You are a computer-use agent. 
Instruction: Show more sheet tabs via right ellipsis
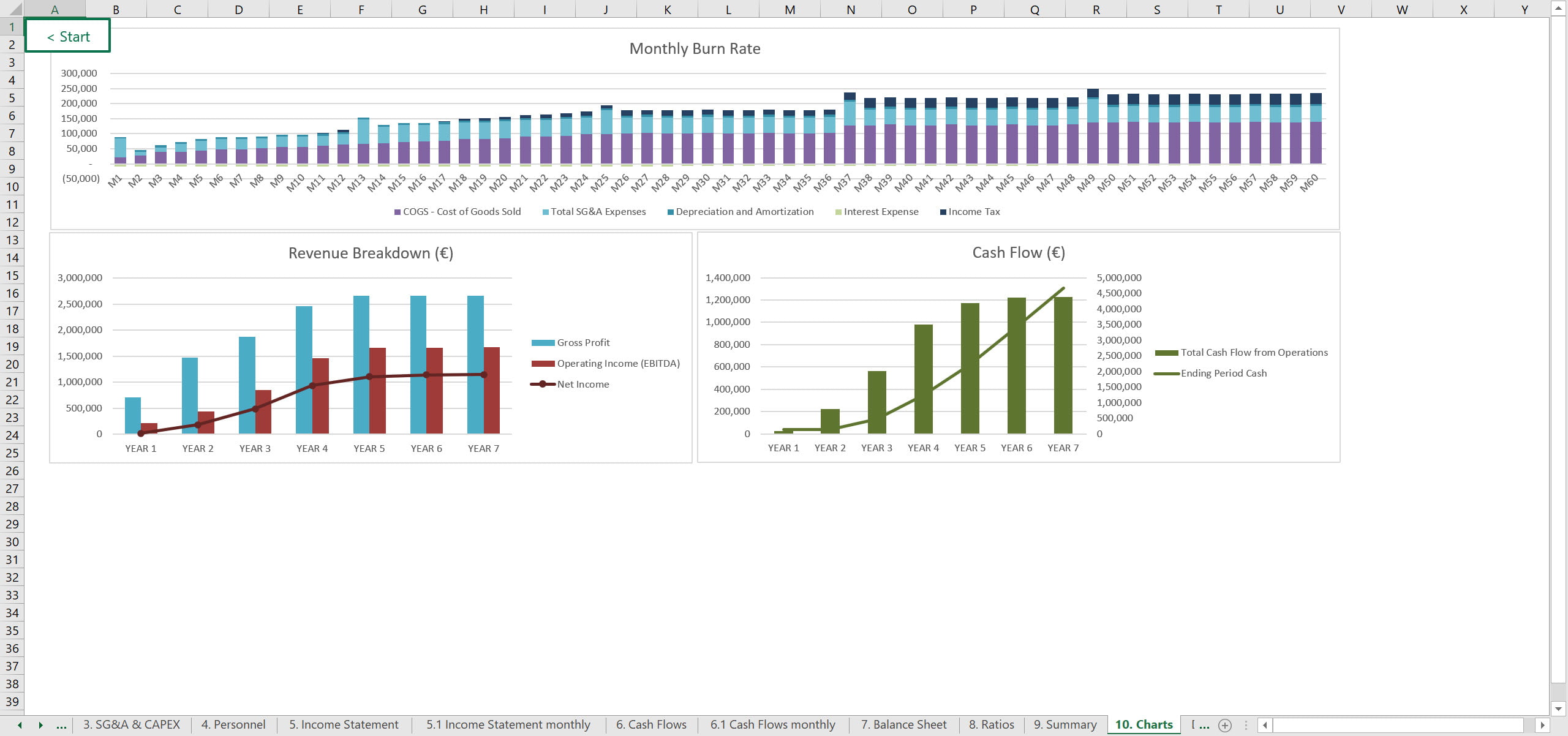(x=1204, y=725)
